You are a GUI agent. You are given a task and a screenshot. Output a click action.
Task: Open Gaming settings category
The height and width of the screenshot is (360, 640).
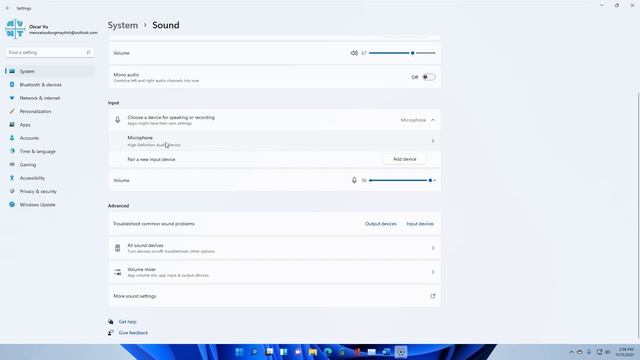tap(50, 164)
